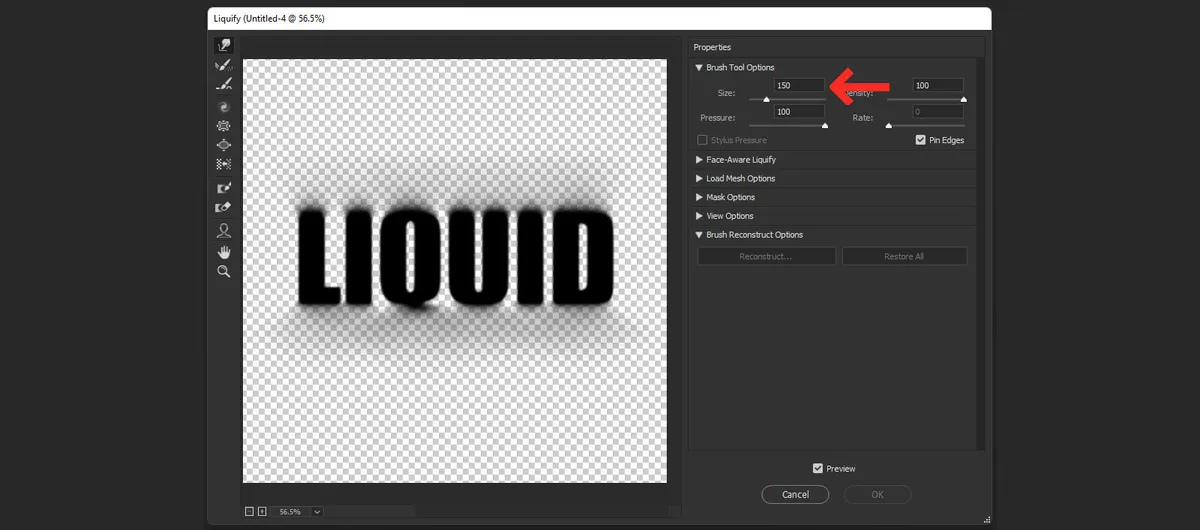This screenshot has width=1200, height=530.
Task: Select the Face tool
Action: [224, 231]
